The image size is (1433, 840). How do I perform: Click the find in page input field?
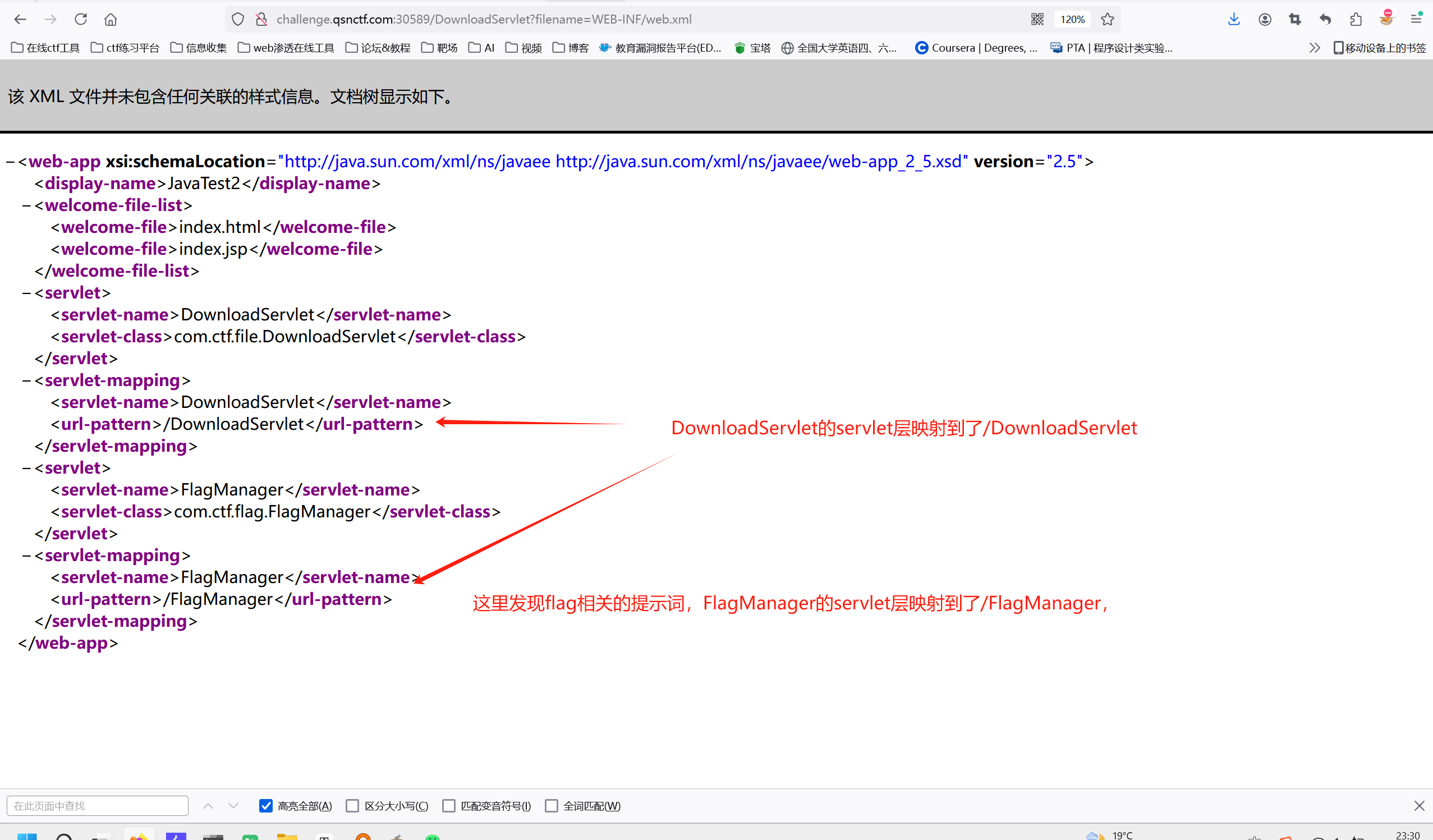point(97,805)
